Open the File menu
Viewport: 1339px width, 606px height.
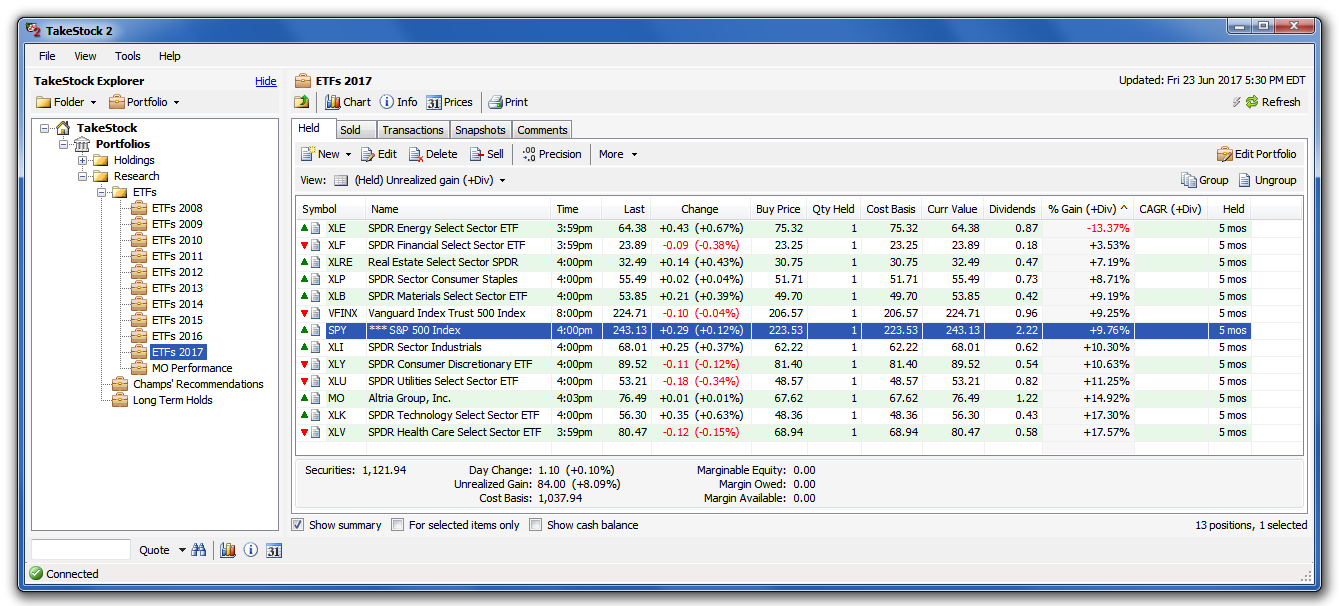click(47, 56)
